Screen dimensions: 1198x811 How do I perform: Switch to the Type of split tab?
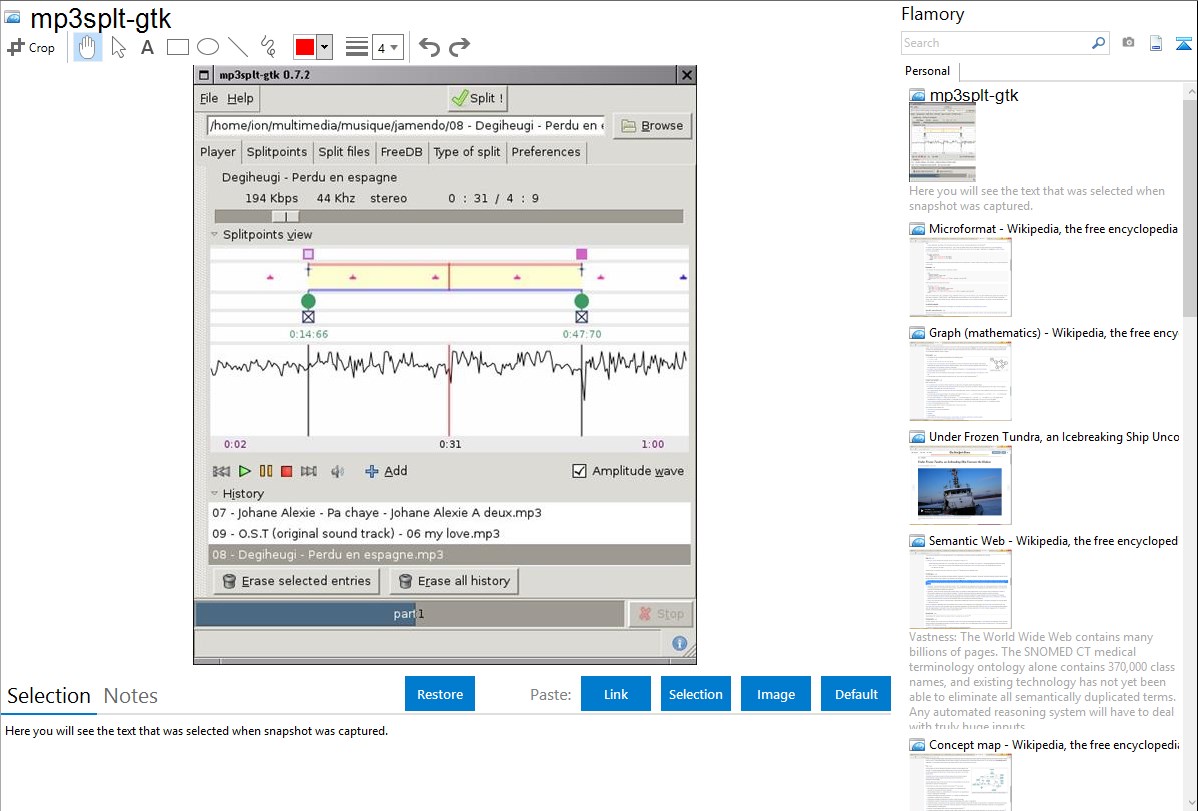coord(467,151)
